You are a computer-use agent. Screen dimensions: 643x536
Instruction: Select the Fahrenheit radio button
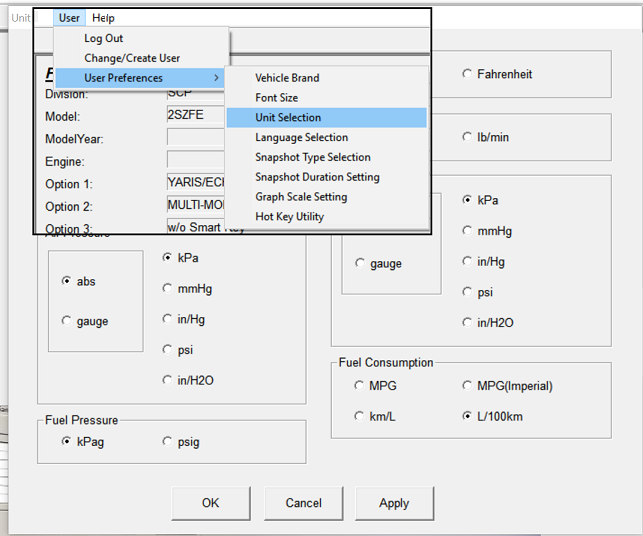pyautogui.click(x=468, y=74)
